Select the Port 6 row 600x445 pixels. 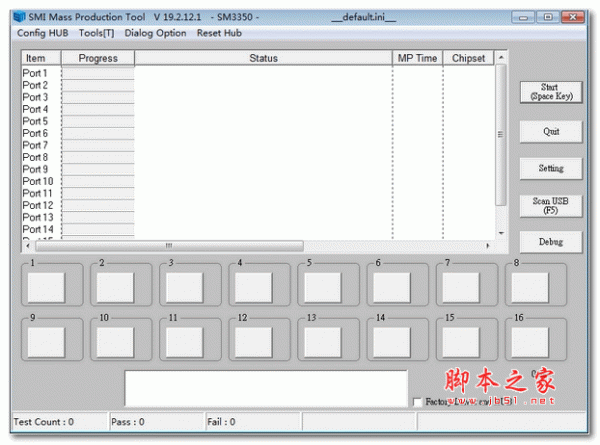(x=258, y=133)
